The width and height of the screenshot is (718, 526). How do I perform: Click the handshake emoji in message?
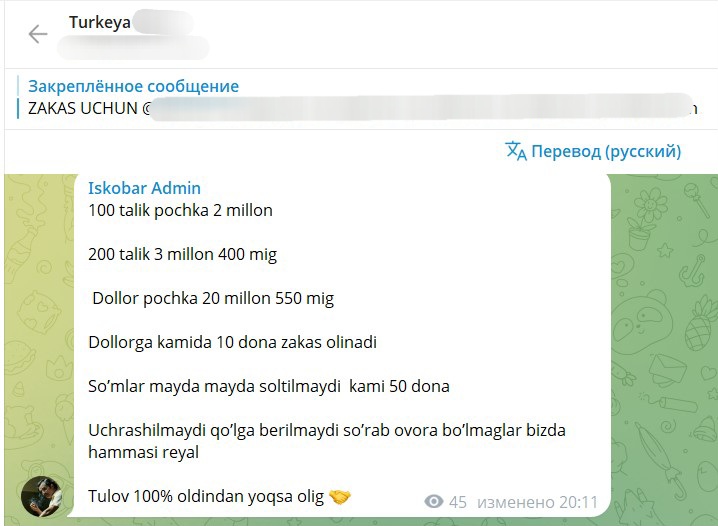pos(340,497)
